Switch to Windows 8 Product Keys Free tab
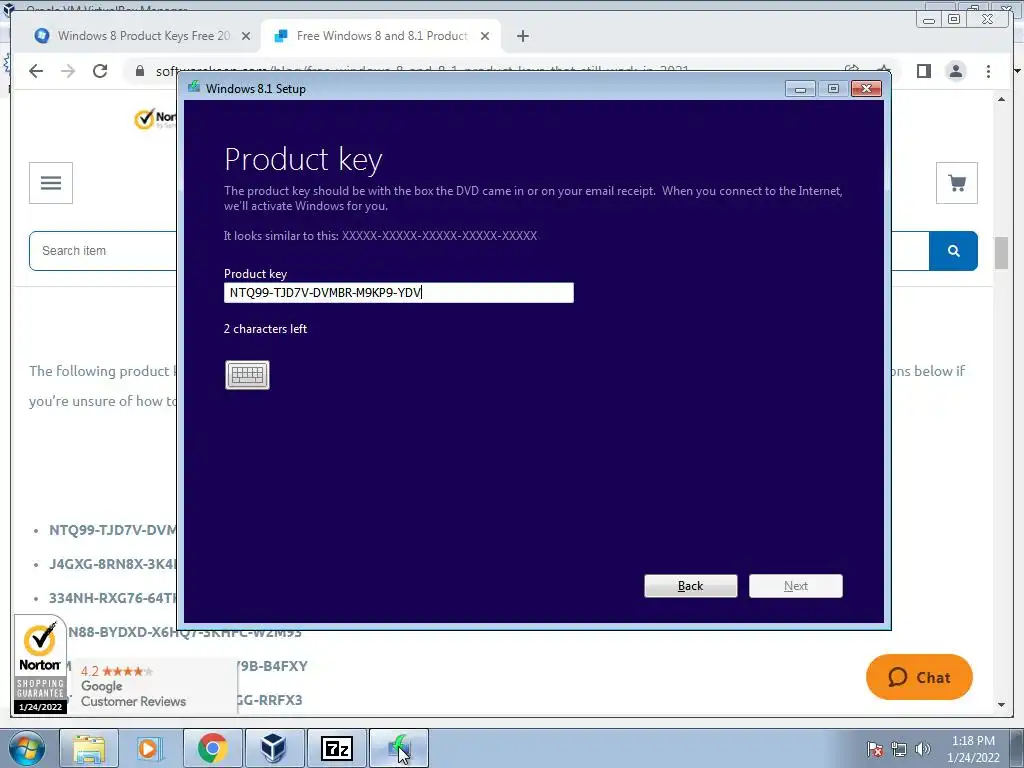 pos(144,36)
